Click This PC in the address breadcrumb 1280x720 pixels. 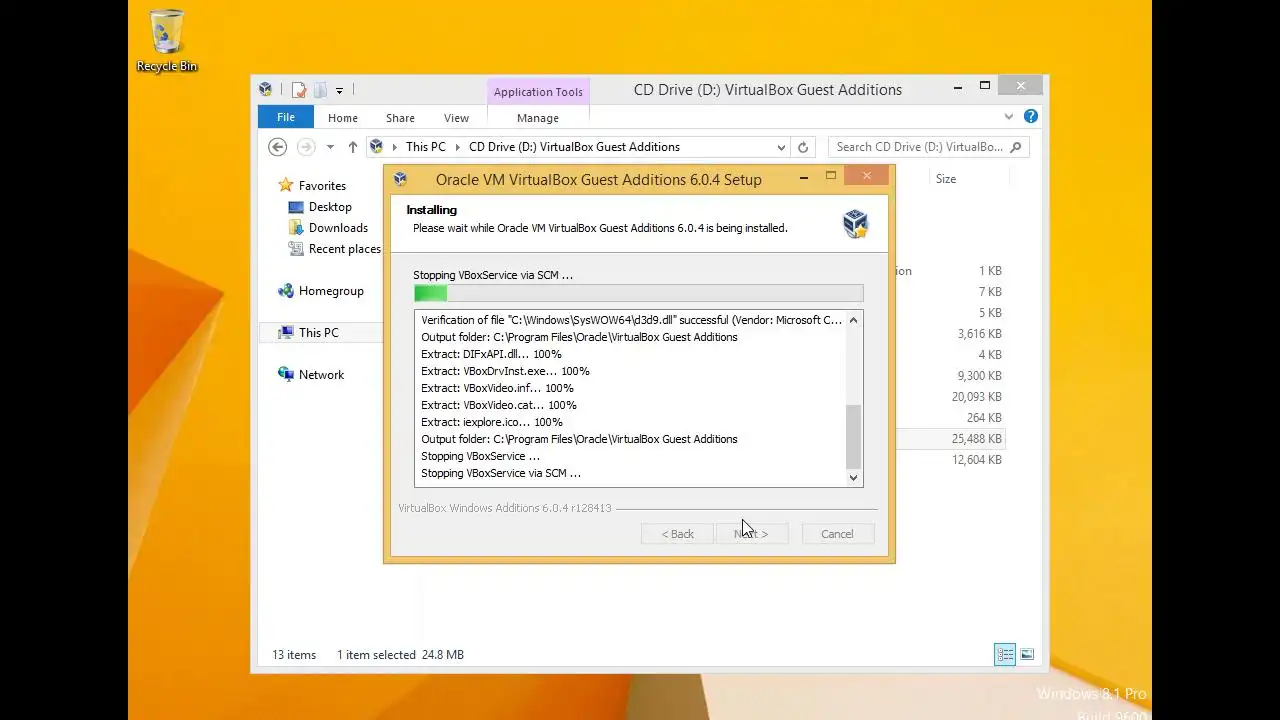tap(426, 147)
